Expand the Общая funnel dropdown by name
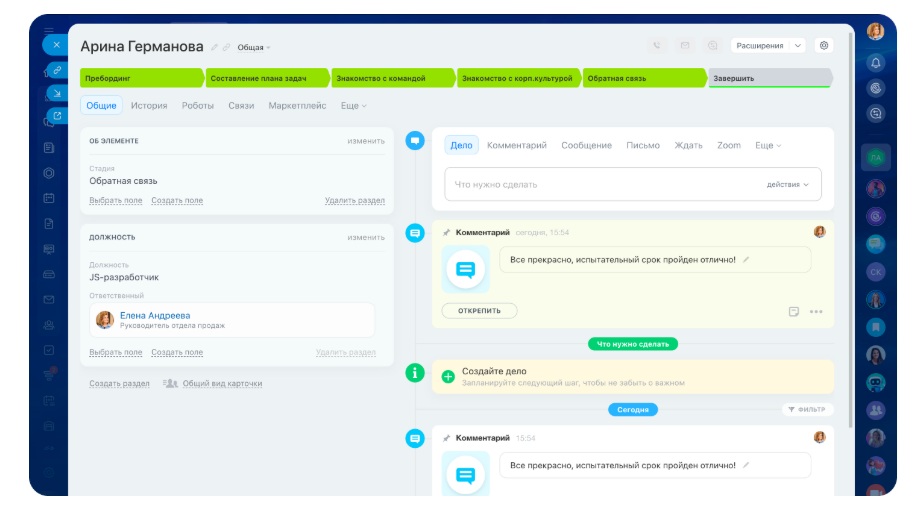The image size is (923, 520). (x=254, y=47)
